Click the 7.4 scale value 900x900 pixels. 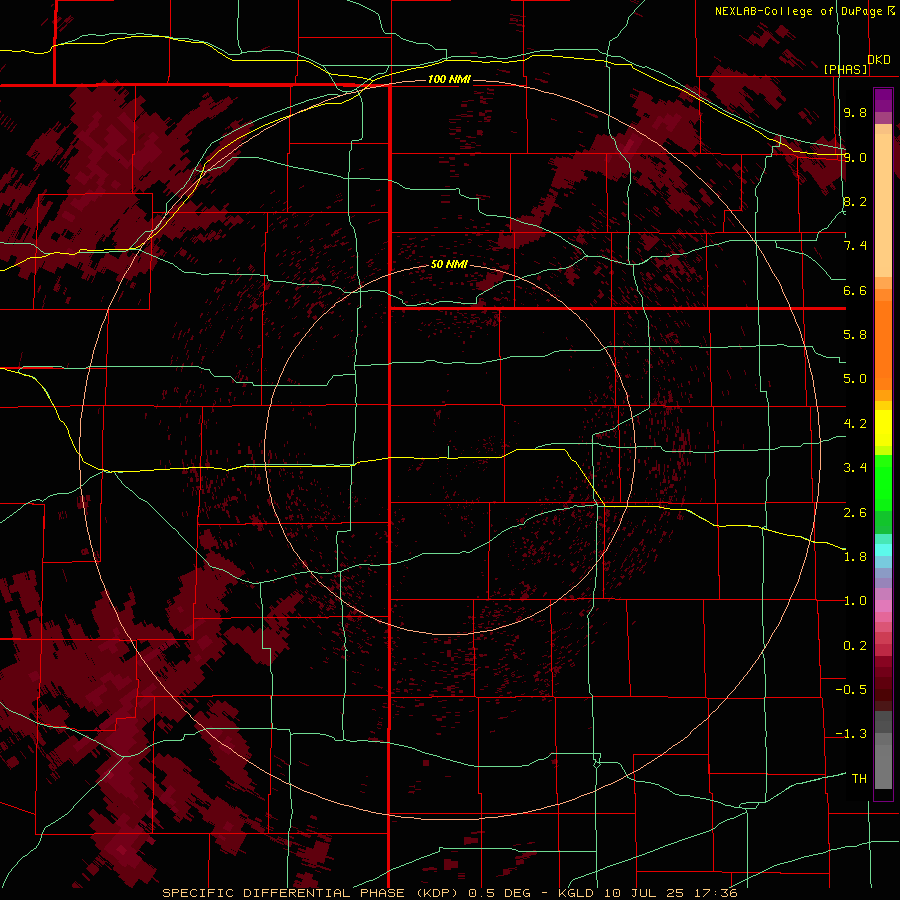pyautogui.click(x=855, y=246)
